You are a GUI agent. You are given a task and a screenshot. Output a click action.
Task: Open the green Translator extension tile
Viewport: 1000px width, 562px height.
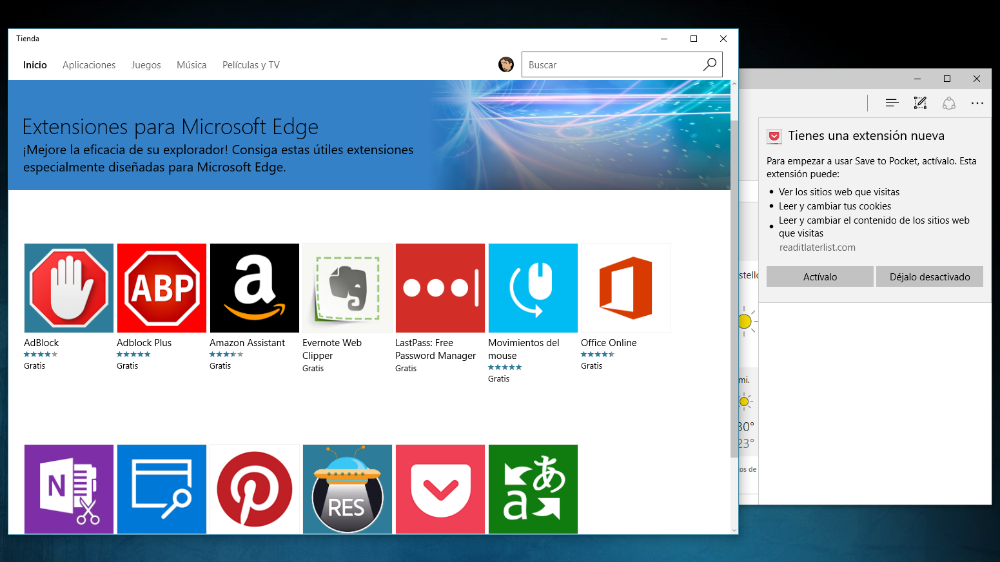point(533,489)
